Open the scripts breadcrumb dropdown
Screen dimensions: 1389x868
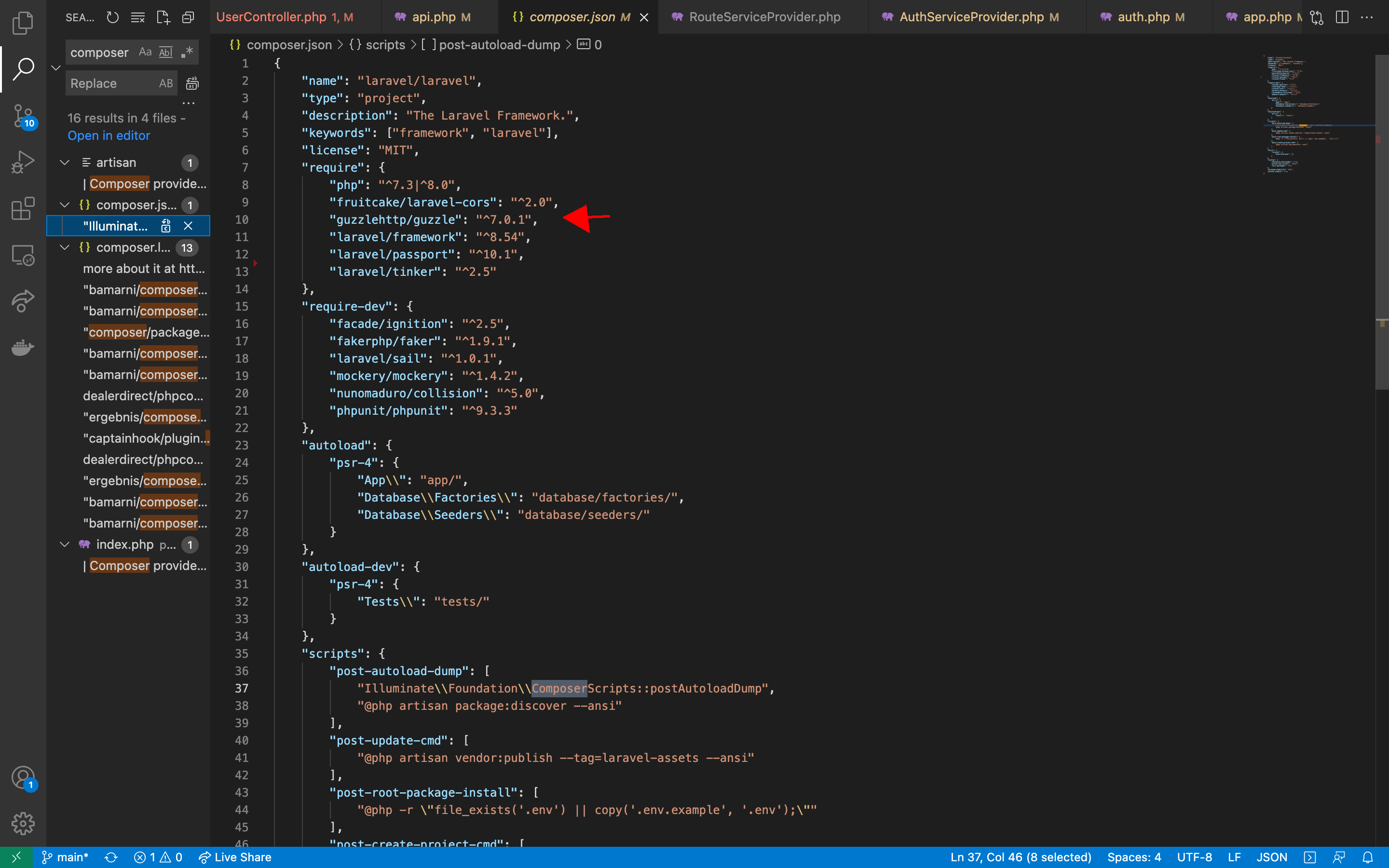tap(377, 45)
